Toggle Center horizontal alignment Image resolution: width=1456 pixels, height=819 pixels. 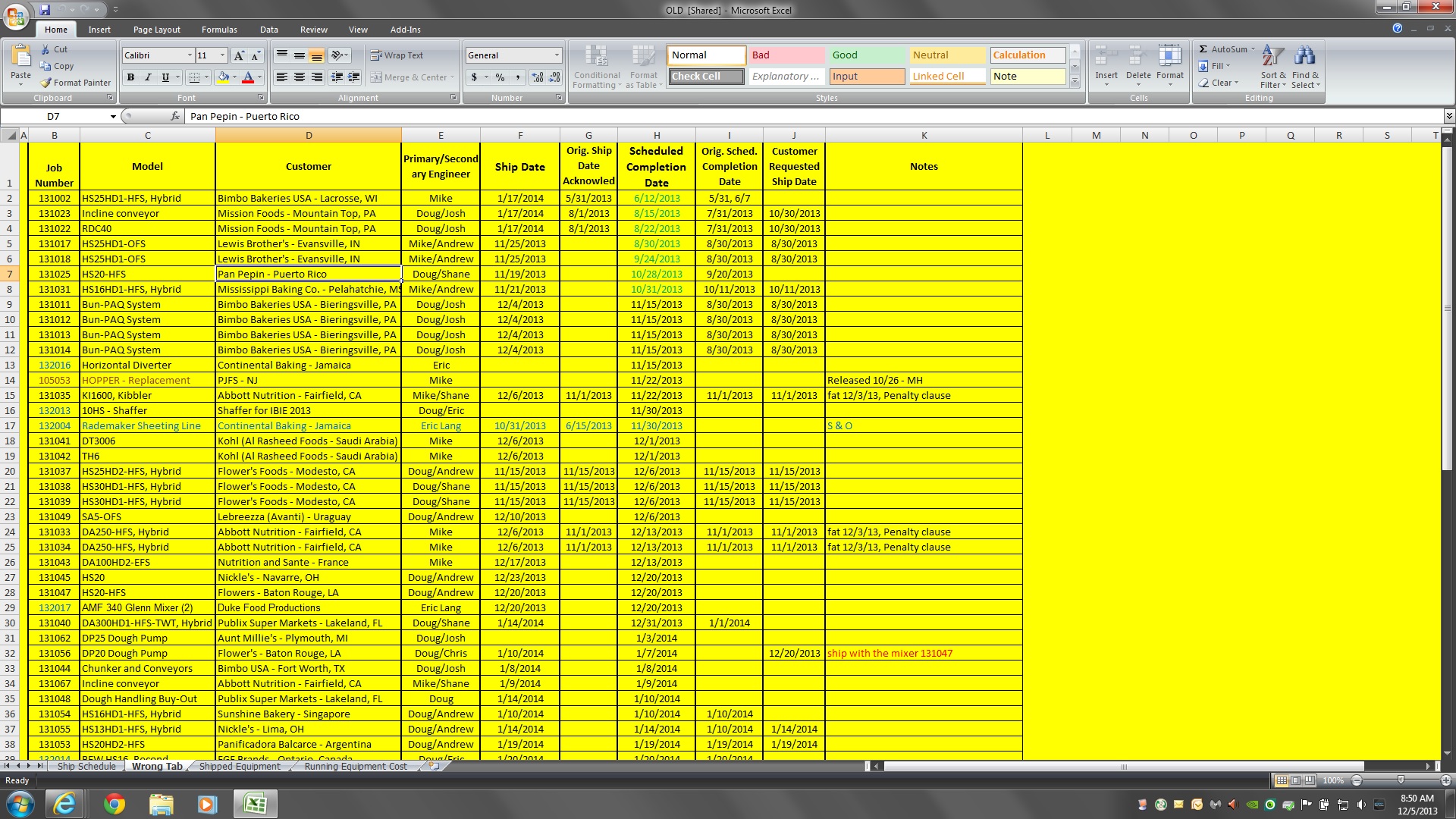pyautogui.click(x=300, y=77)
